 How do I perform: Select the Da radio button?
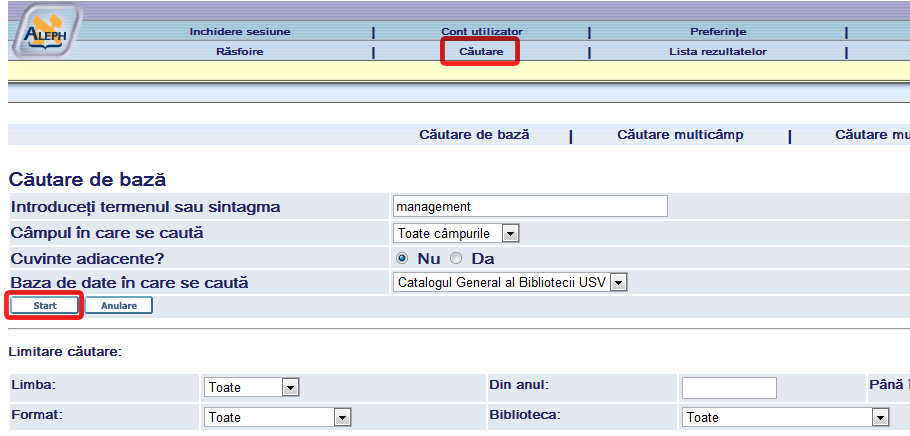pyautogui.click(x=457, y=258)
